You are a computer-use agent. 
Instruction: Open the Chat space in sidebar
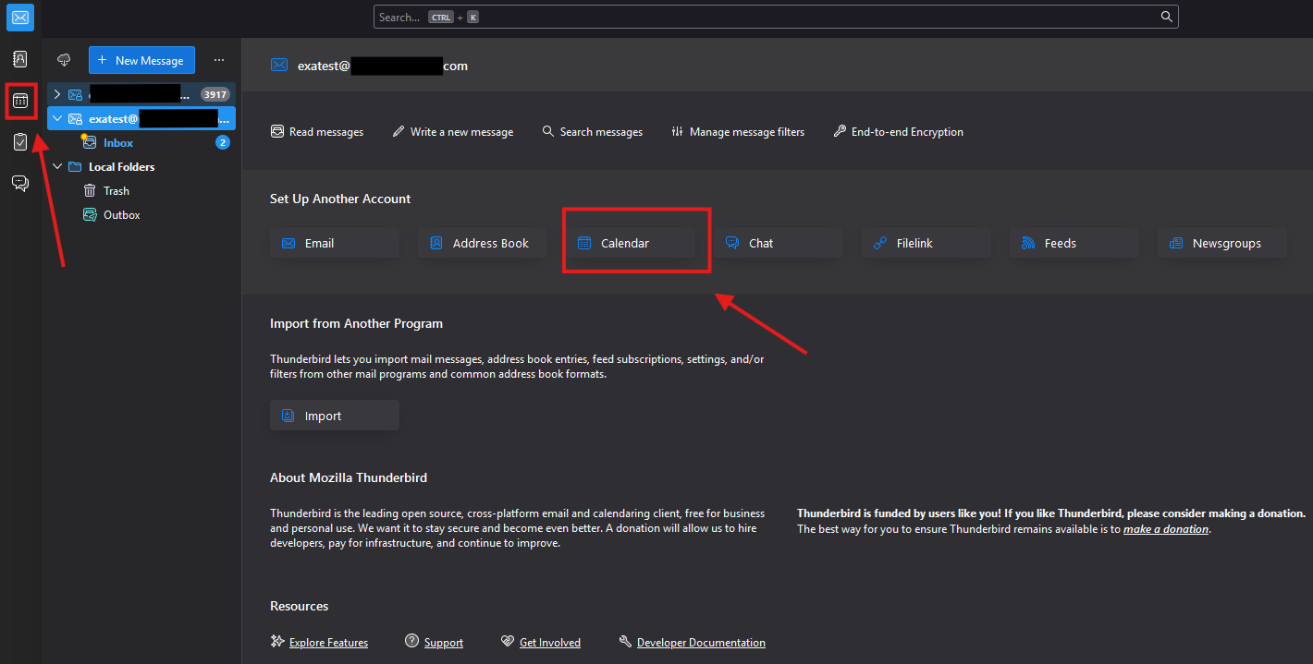pos(20,183)
